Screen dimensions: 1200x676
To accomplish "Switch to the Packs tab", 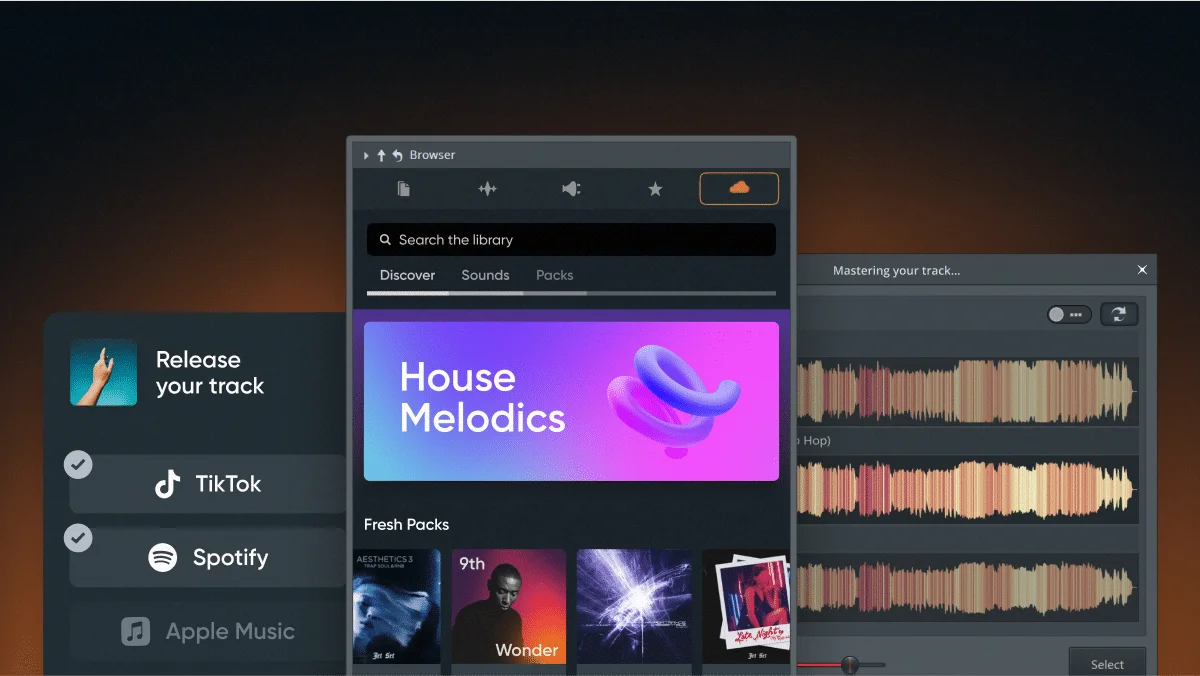I will pos(555,275).
